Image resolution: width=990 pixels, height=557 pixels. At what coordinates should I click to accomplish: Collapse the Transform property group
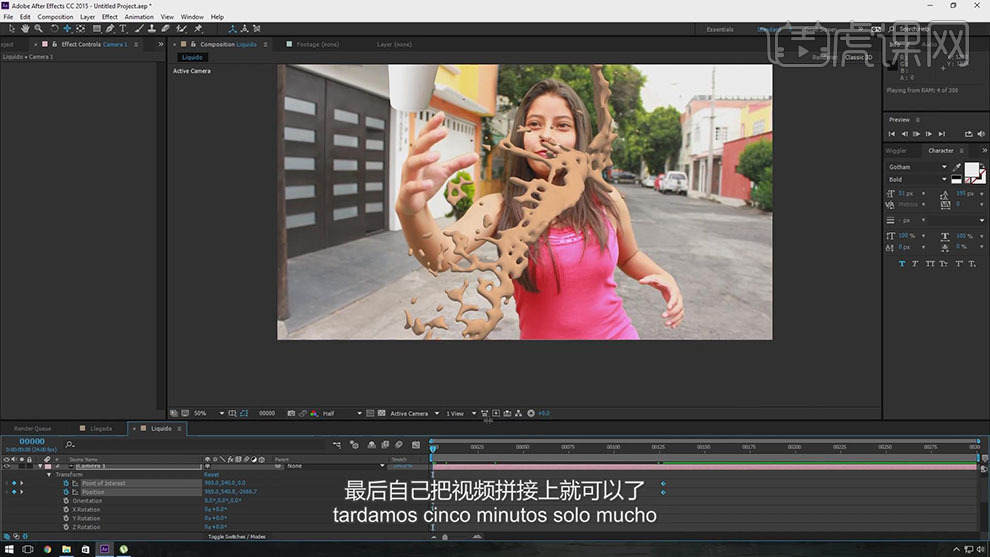click(49, 474)
